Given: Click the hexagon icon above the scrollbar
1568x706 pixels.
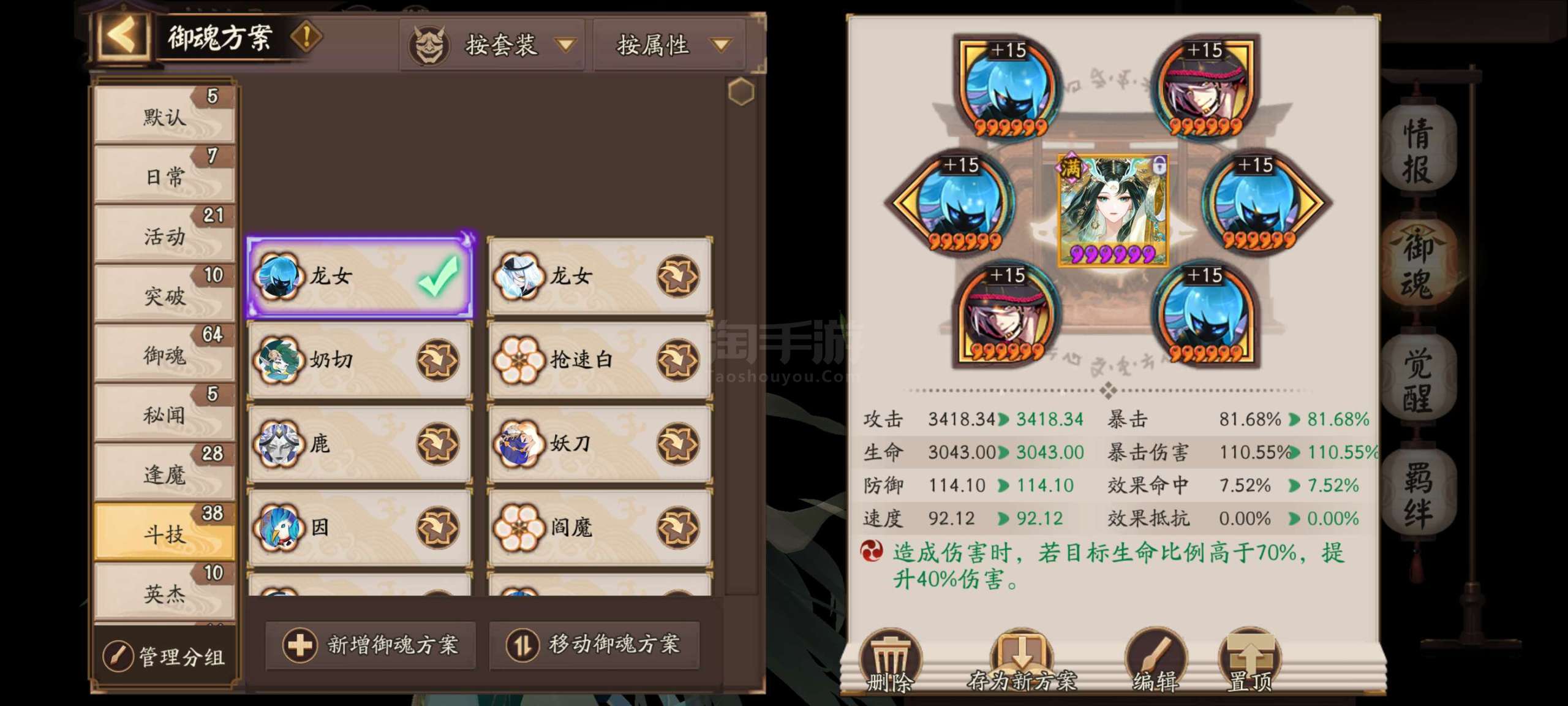Looking at the screenshot, I should coord(741,92).
